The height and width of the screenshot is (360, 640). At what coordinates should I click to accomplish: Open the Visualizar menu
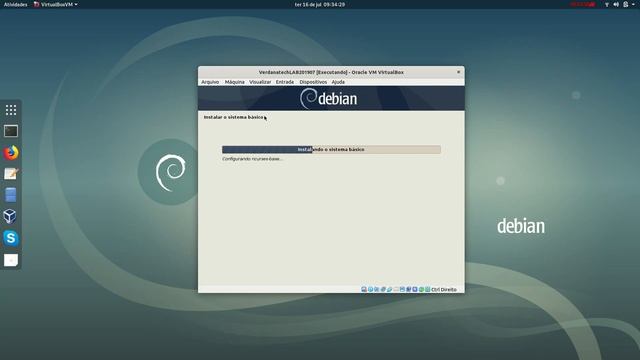pyautogui.click(x=260, y=82)
